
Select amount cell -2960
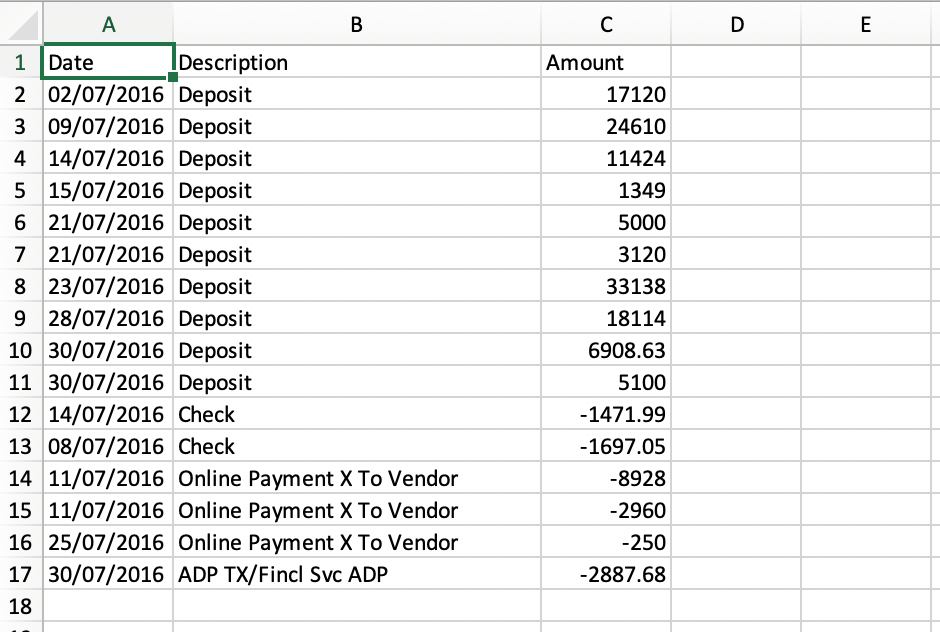click(x=606, y=510)
